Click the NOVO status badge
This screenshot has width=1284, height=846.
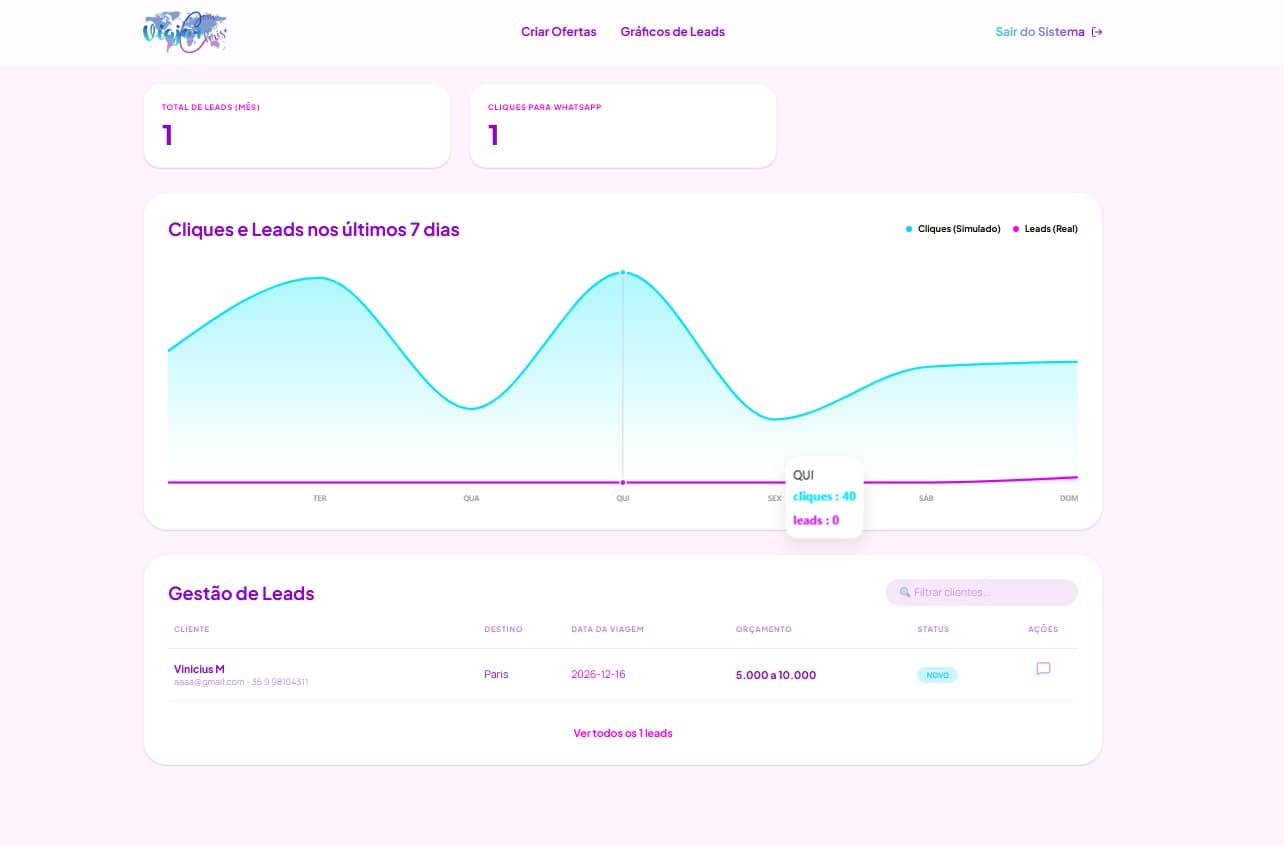[937, 675]
